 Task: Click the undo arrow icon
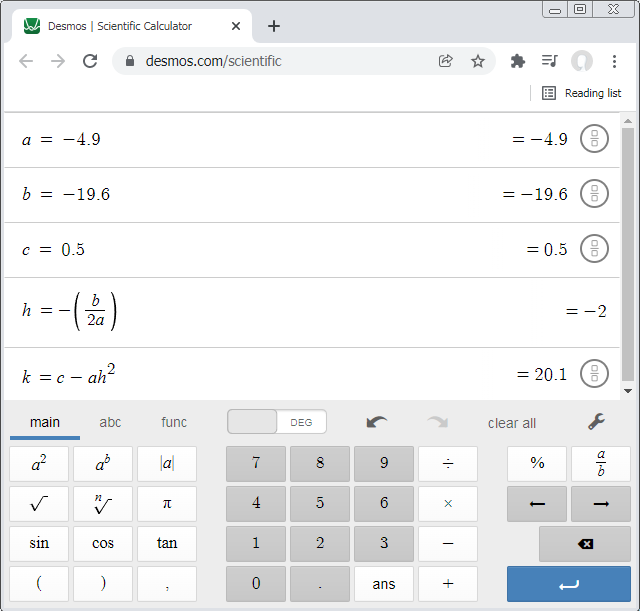pyautogui.click(x=376, y=422)
